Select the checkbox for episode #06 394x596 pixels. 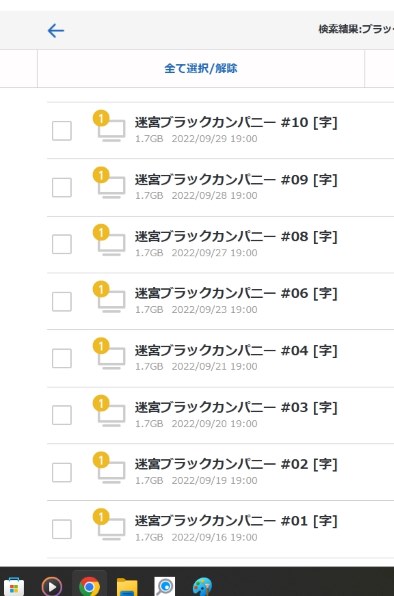tap(62, 301)
